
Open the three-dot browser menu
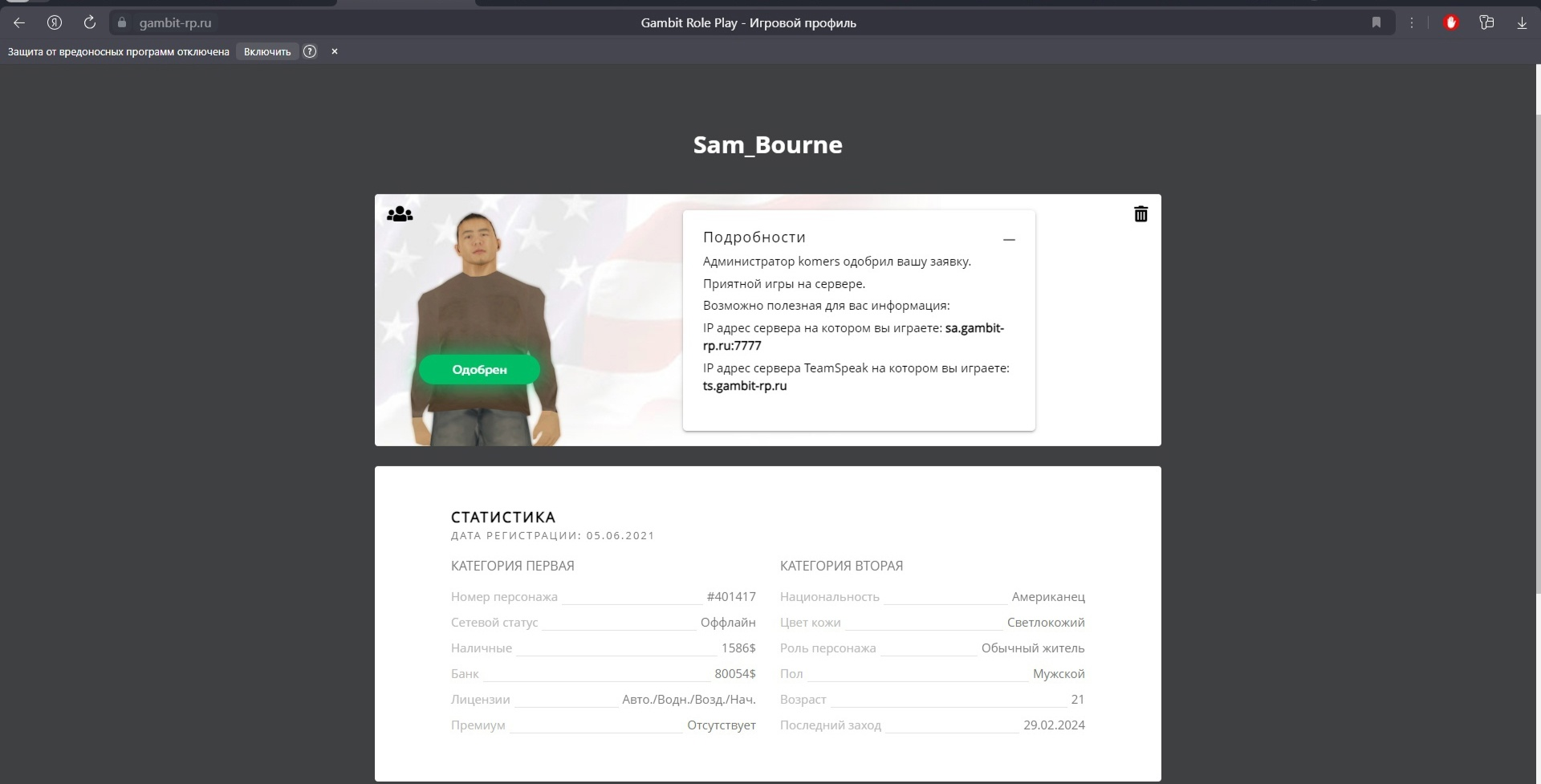click(1412, 22)
